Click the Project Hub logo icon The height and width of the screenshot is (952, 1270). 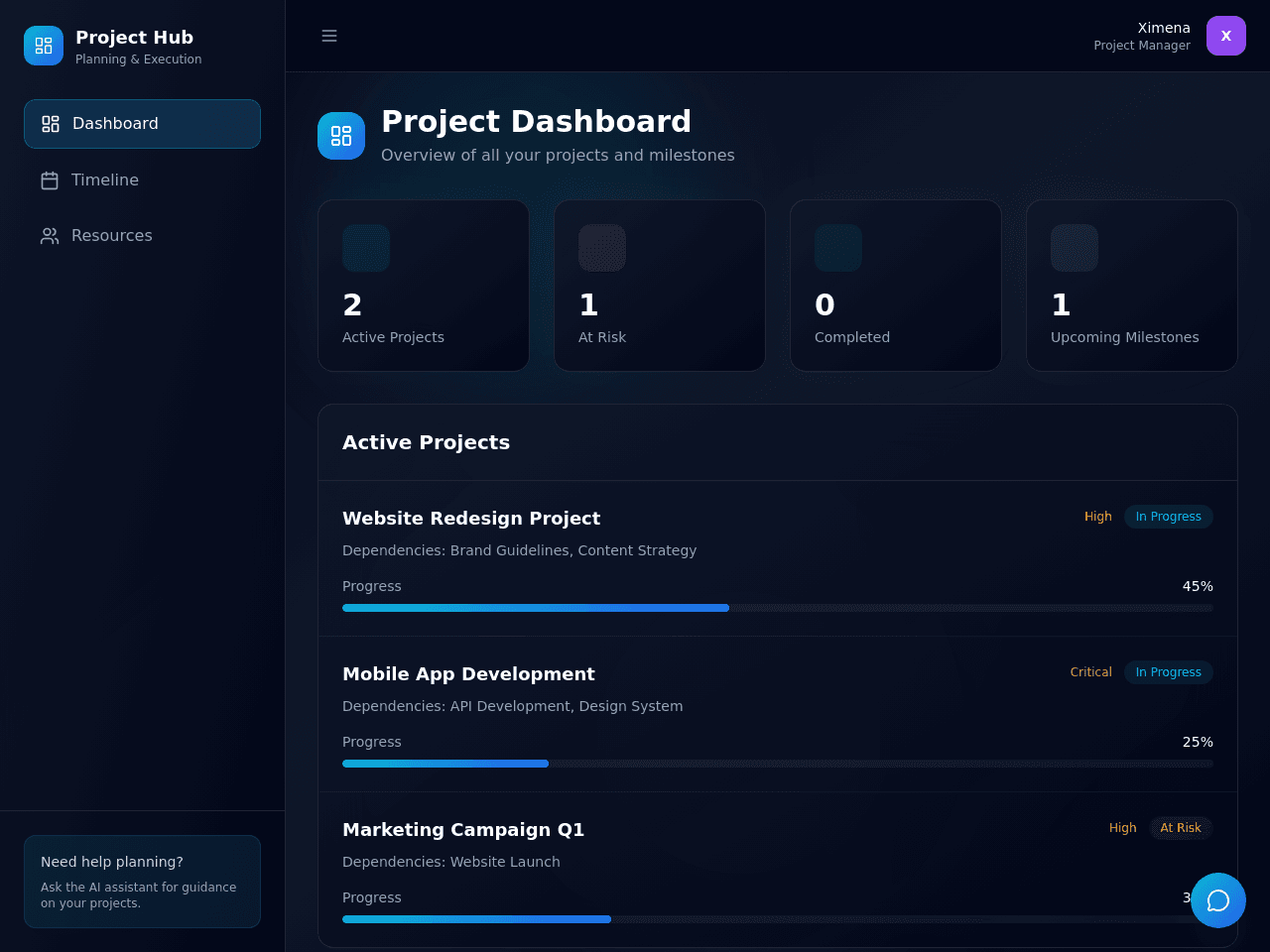44,46
